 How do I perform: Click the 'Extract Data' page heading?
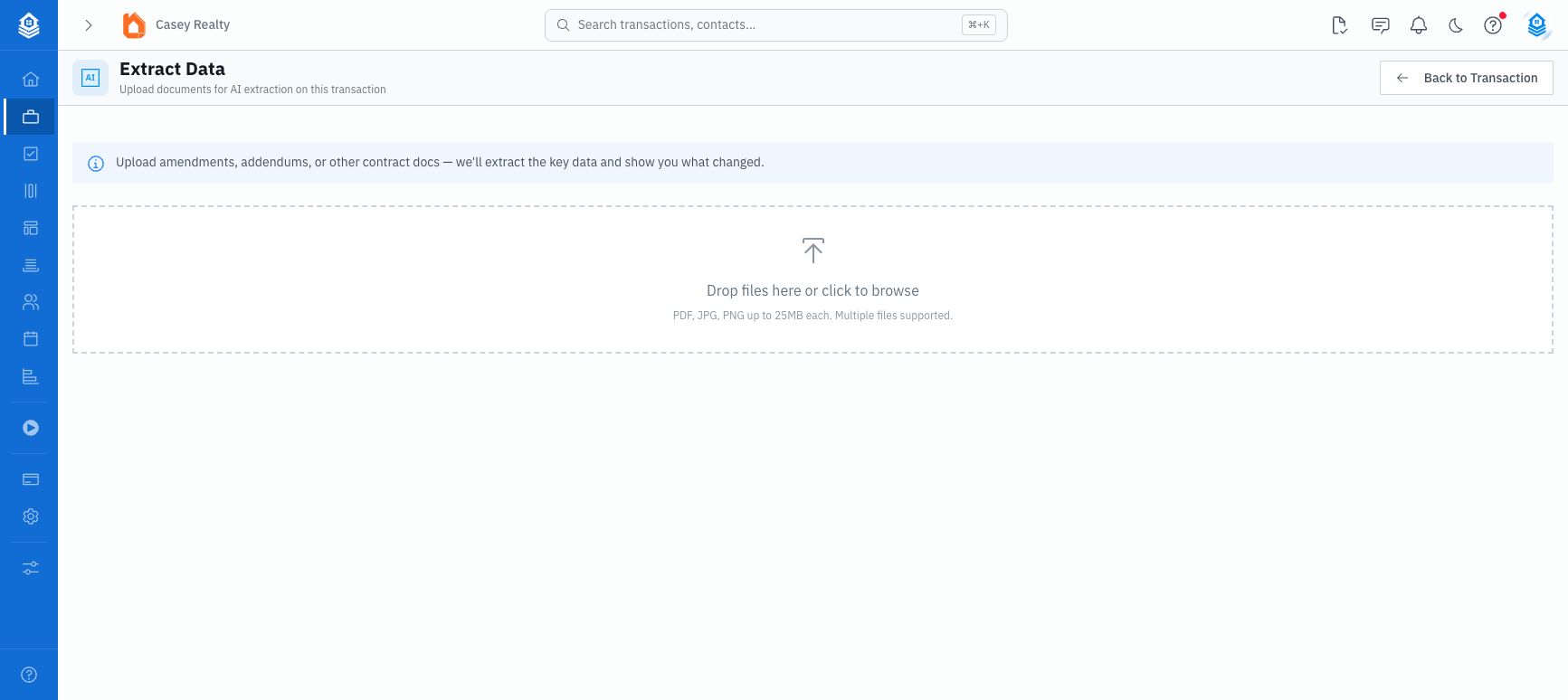[172, 69]
